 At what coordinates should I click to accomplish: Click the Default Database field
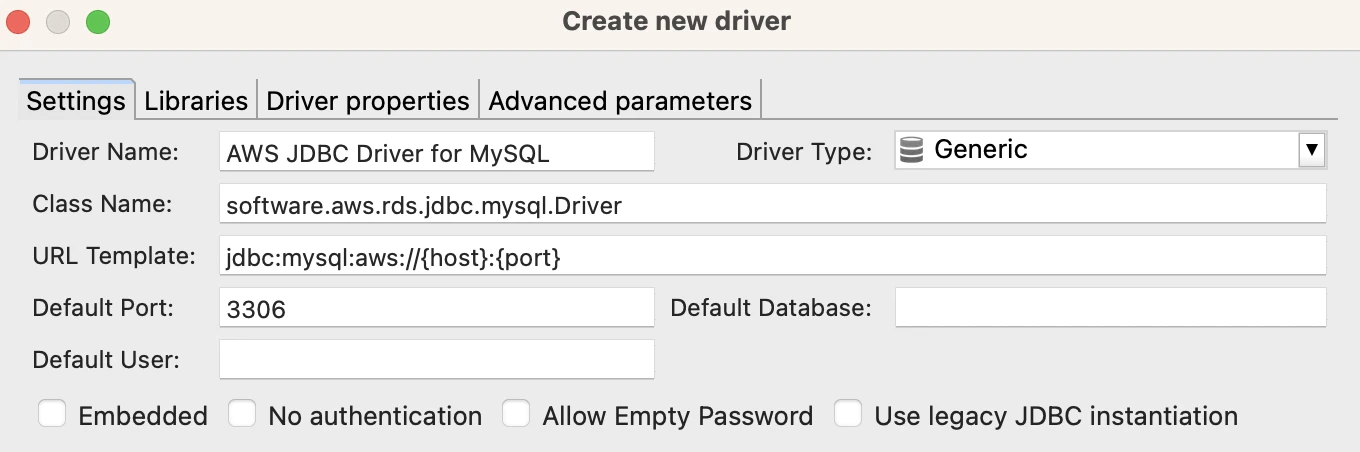tap(1111, 308)
